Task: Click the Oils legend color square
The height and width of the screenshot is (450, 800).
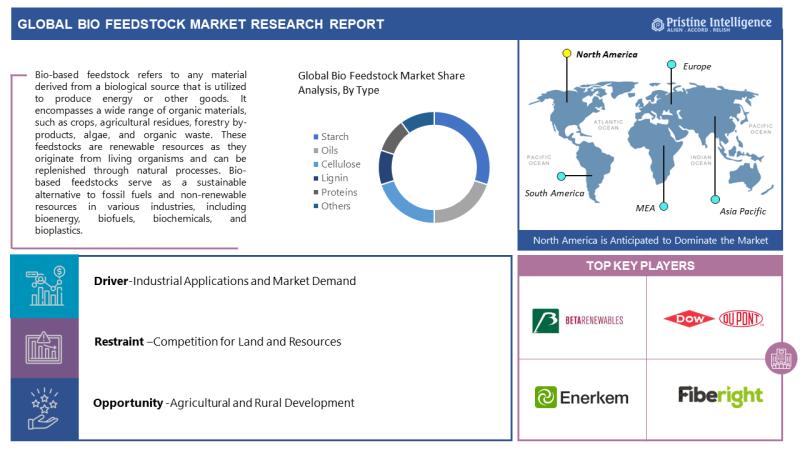Action: [x=316, y=151]
